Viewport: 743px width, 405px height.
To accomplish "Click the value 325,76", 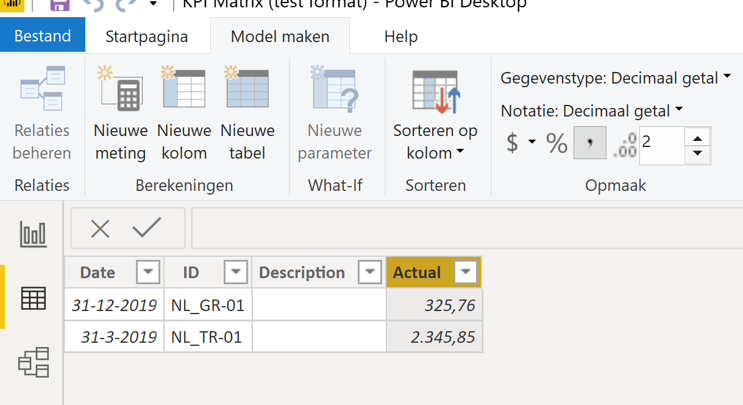I will click(435, 306).
